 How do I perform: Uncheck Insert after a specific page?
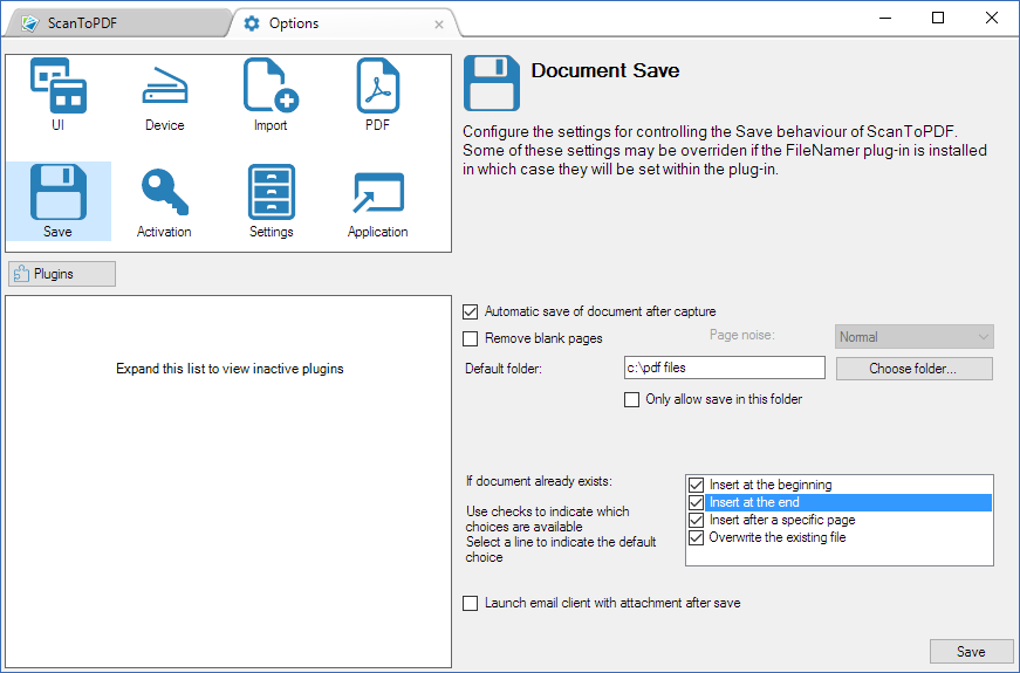click(696, 520)
